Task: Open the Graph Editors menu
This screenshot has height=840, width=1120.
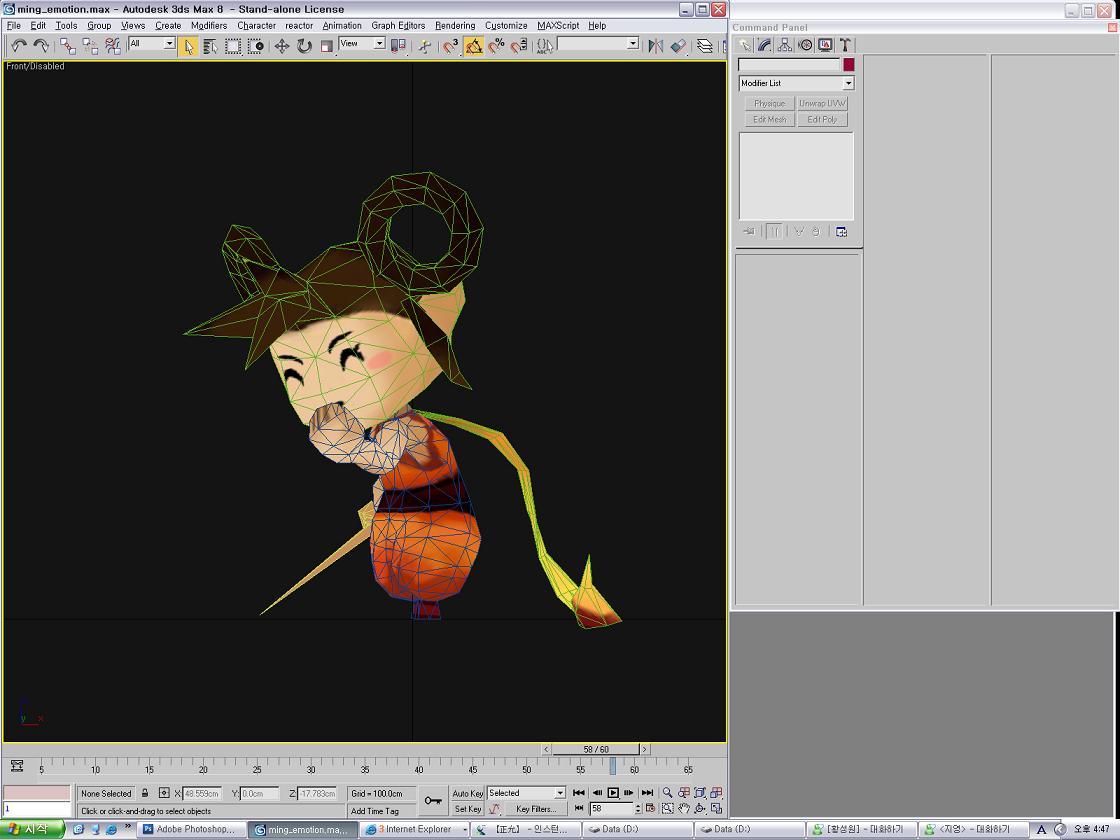Action: [398, 25]
